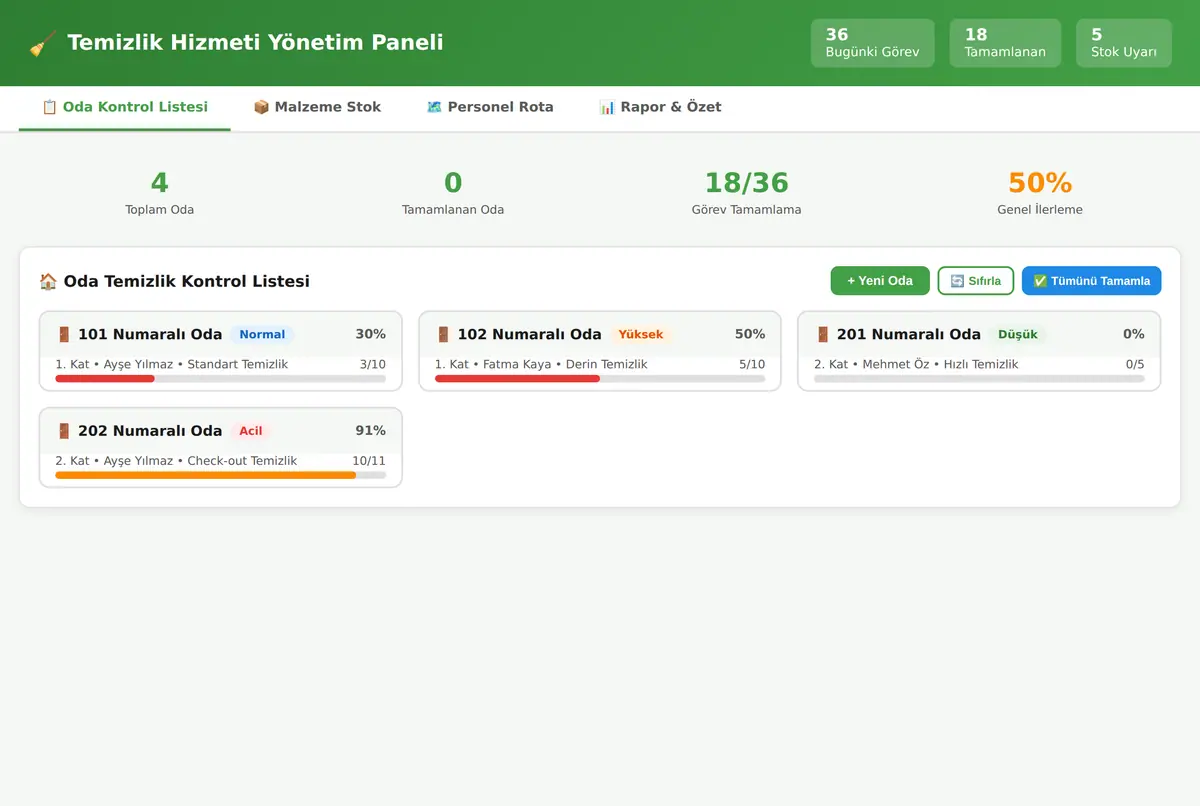The height and width of the screenshot is (806, 1200).
Task: Click the house icon beside Oda Temizlik Kontrol Listesi
Action: tap(48, 281)
